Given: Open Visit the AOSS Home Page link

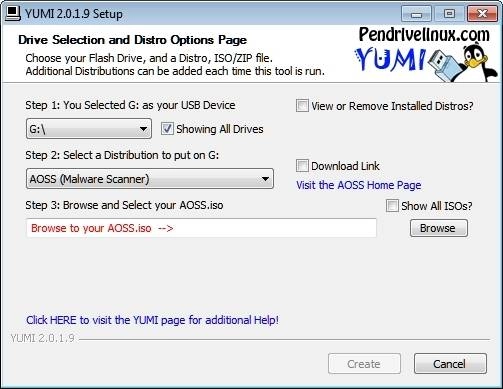Looking at the screenshot, I should (359, 185).
